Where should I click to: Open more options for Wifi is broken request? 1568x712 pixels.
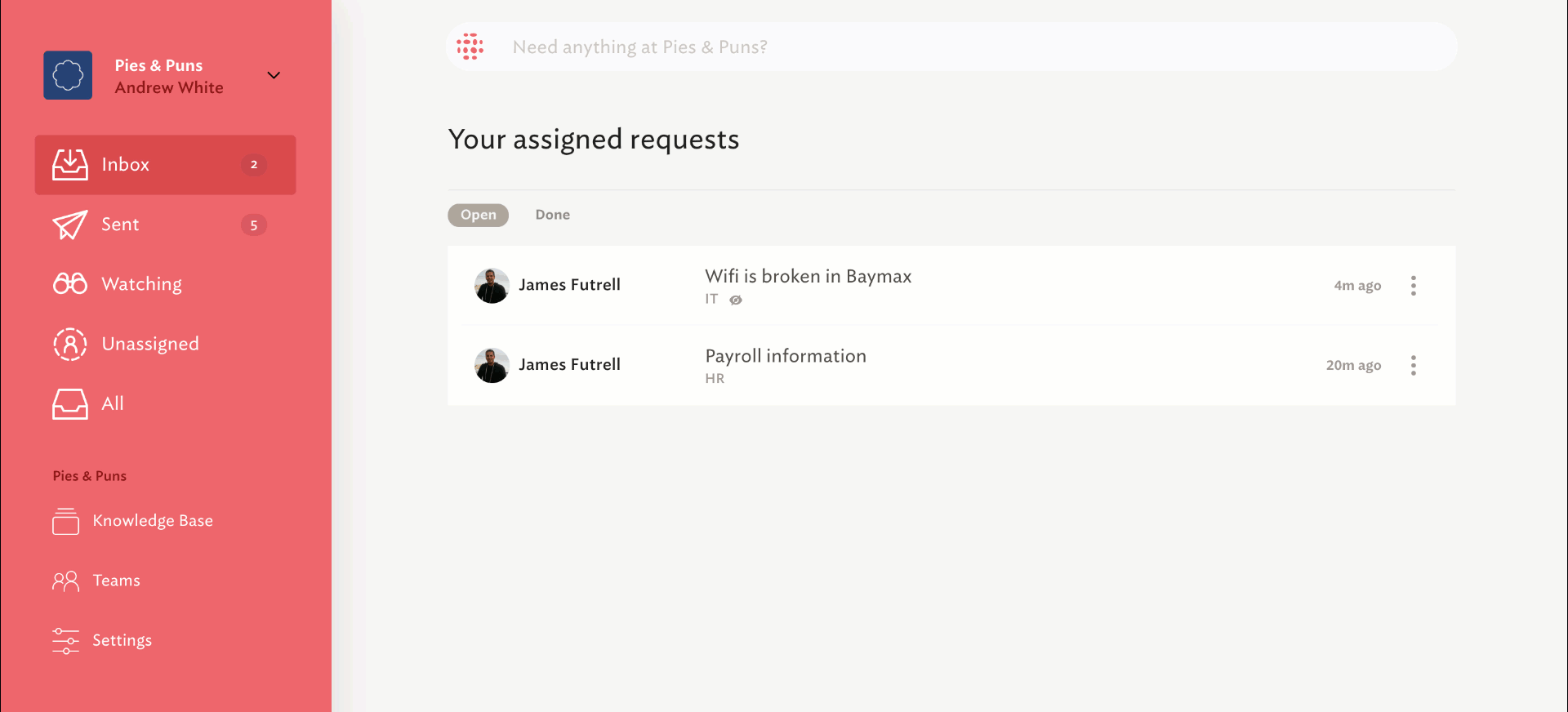tap(1413, 286)
